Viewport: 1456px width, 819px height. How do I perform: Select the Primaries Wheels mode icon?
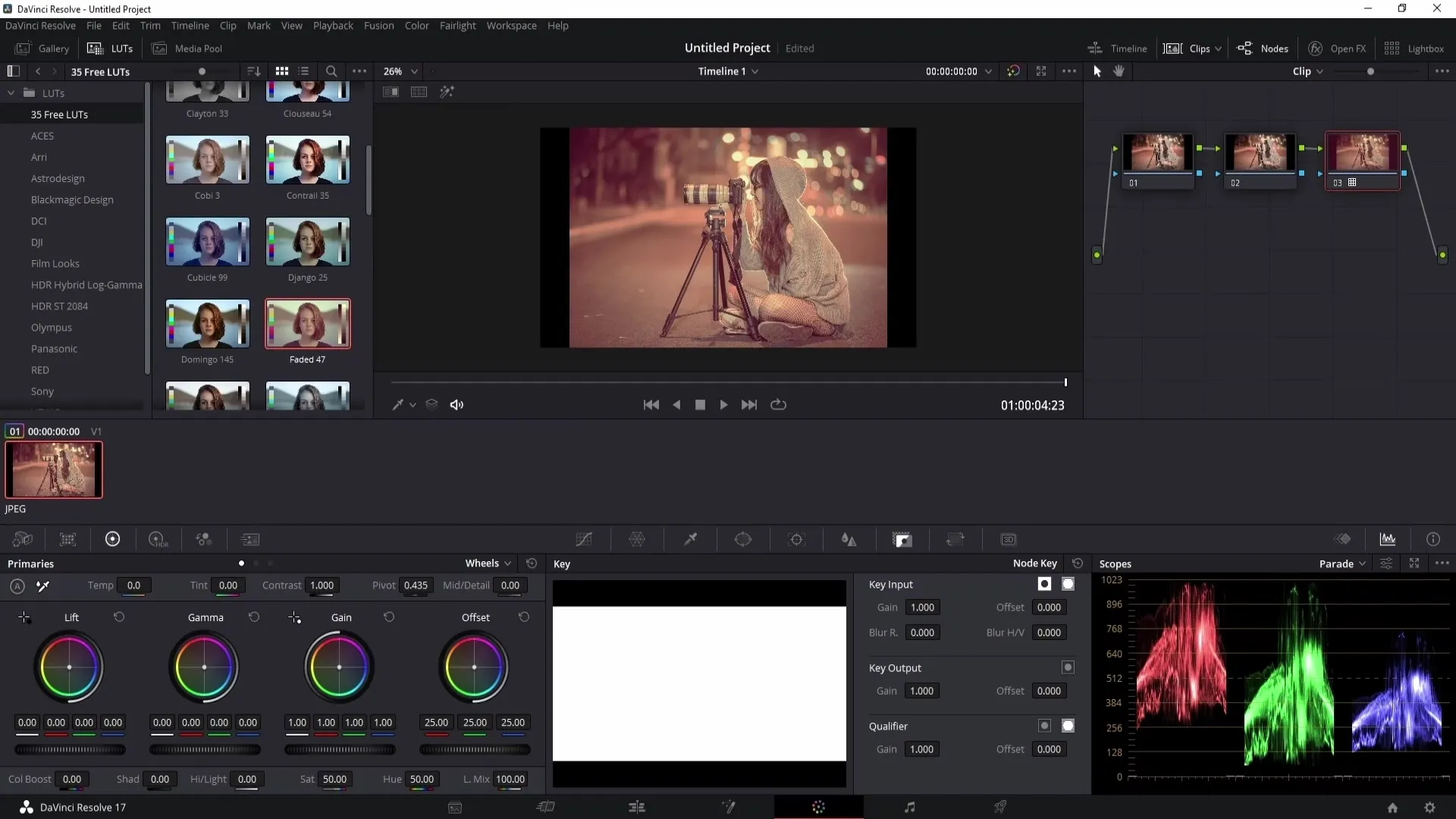pyautogui.click(x=241, y=562)
